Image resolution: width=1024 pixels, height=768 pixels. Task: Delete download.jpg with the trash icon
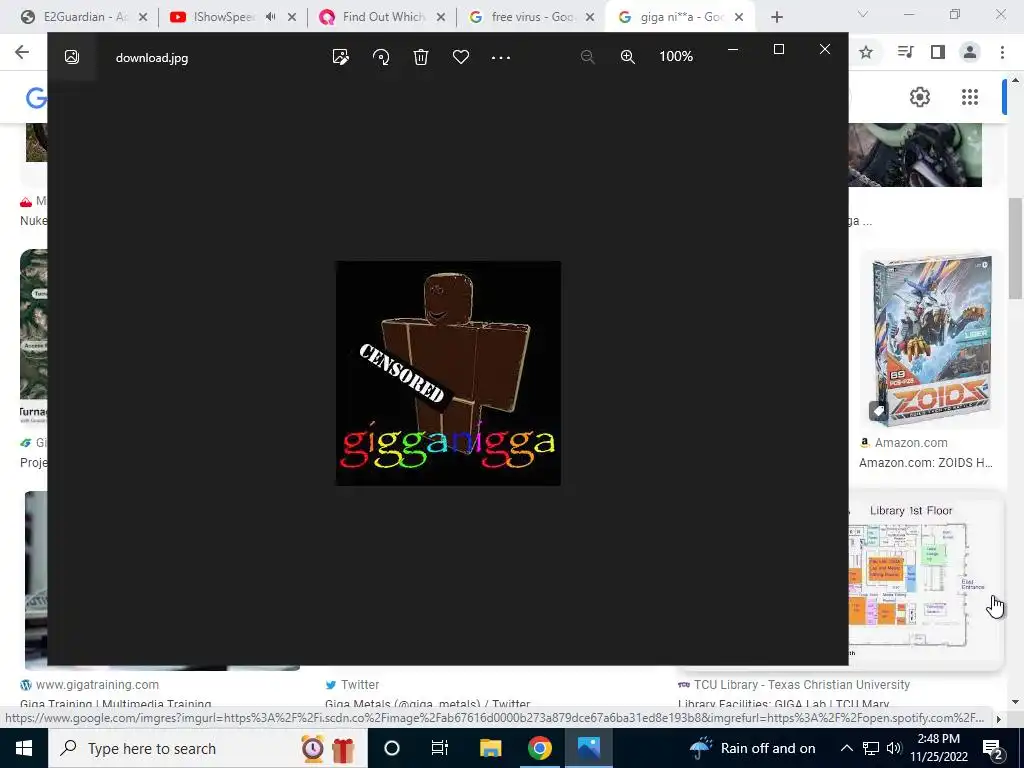coord(421,57)
